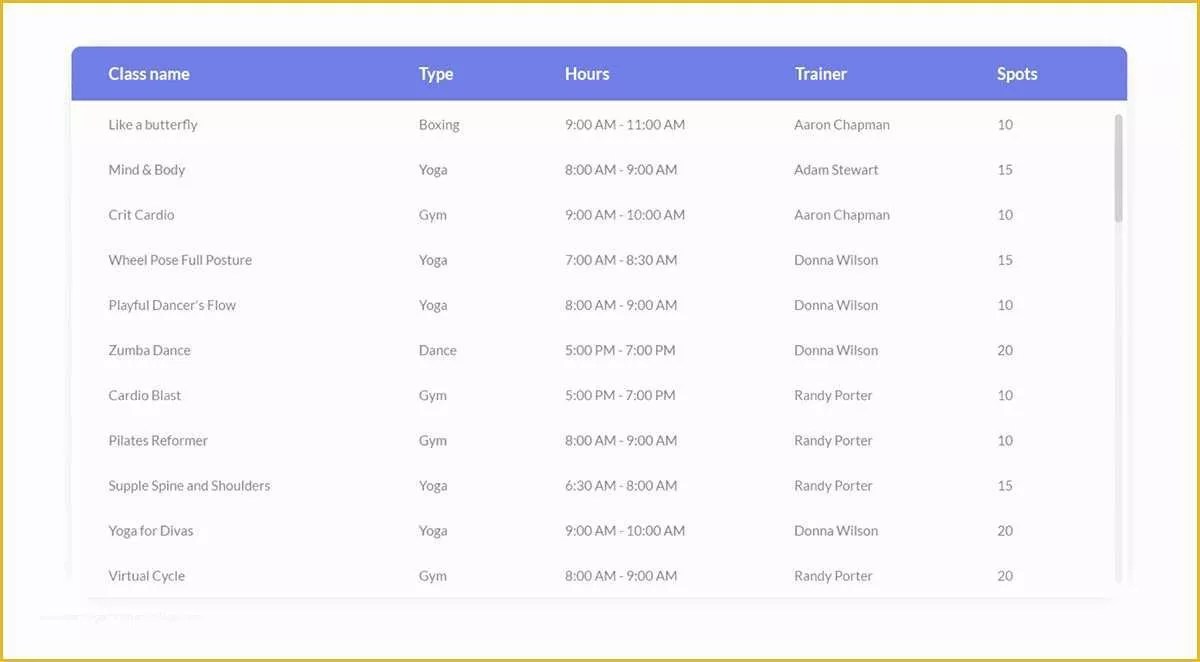Sort the table by Type column
The width and height of the screenshot is (1200, 662).
(436, 73)
